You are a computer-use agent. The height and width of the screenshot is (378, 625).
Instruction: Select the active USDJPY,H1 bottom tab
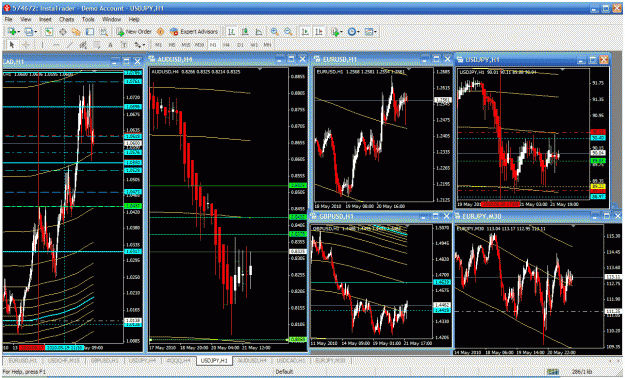(214, 360)
